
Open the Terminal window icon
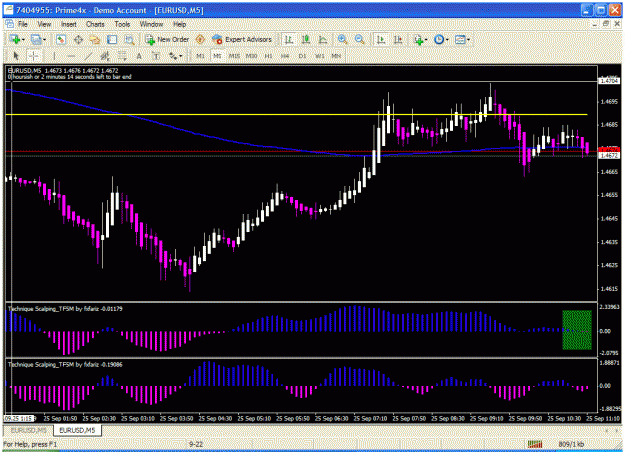tap(112, 39)
